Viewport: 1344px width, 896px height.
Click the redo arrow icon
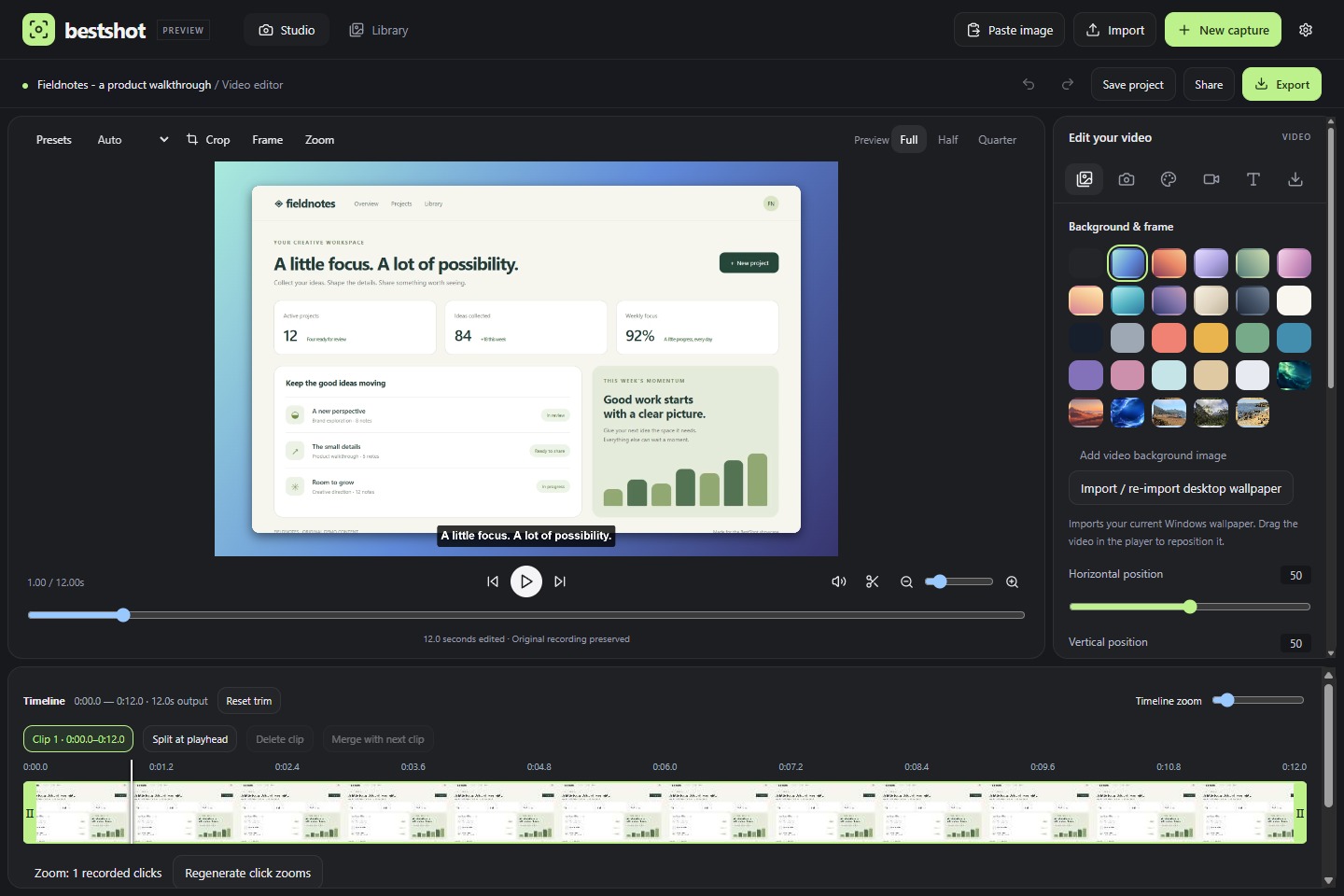coord(1068,84)
